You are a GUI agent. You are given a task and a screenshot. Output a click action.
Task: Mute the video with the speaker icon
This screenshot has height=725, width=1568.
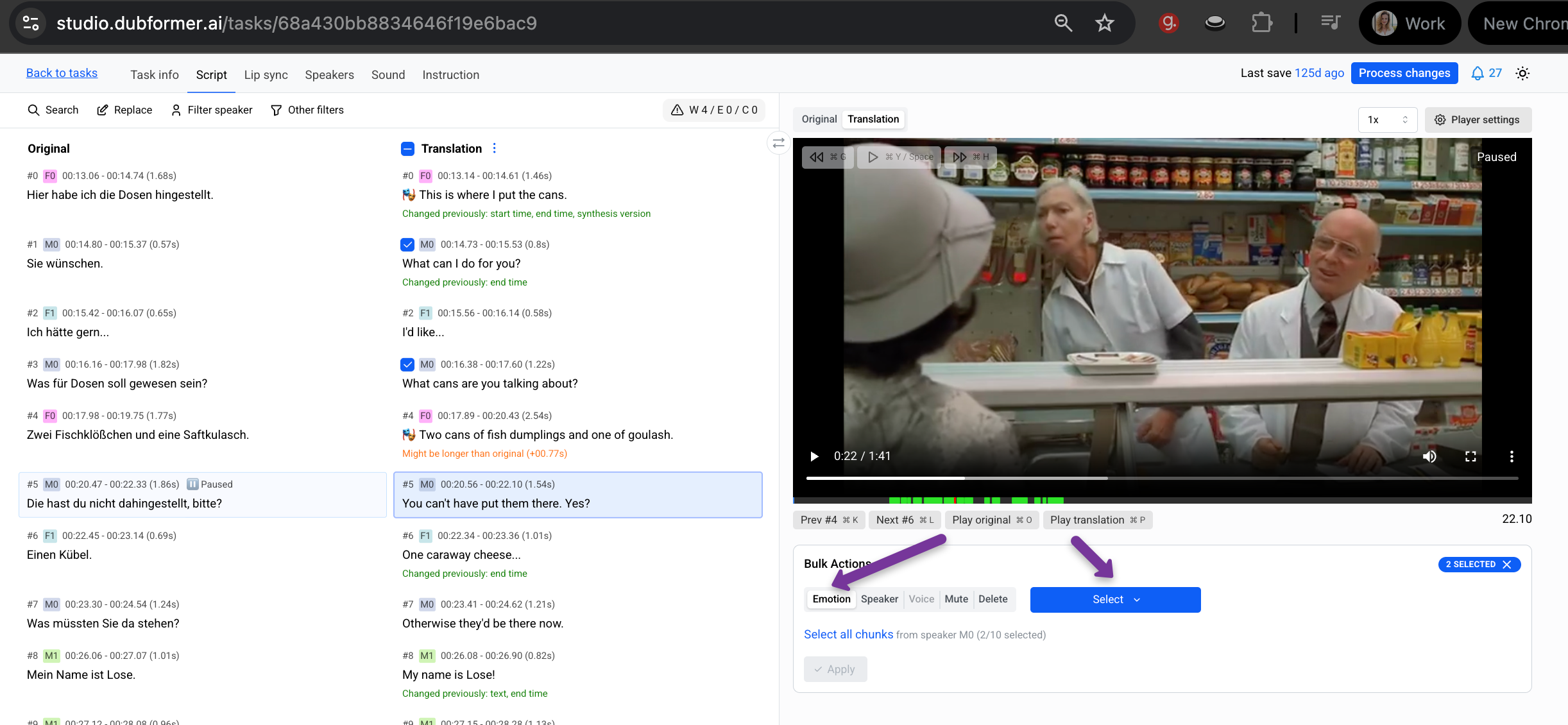click(x=1429, y=456)
